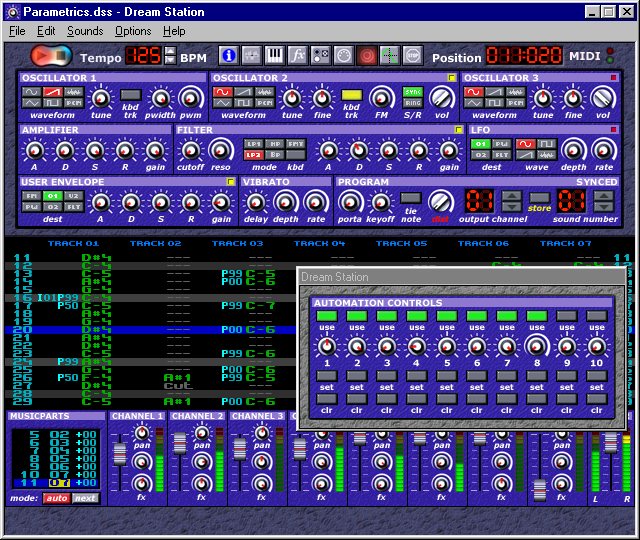The image size is (640, 540).
Task: Click the Dream Station title bar app icon
Action: pyautogui.click(x=12, y=12)
